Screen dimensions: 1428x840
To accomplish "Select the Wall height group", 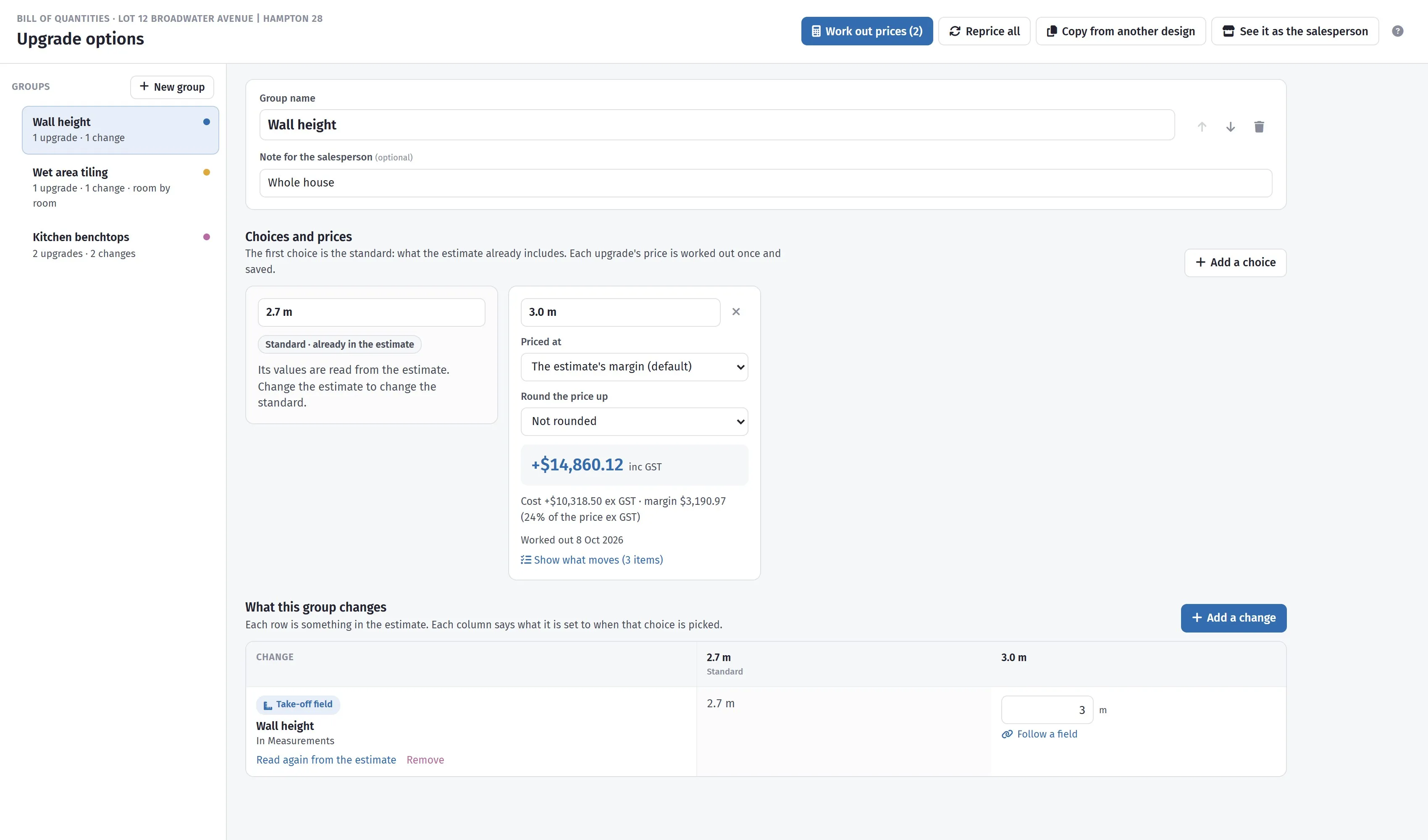I will point(120,130).
